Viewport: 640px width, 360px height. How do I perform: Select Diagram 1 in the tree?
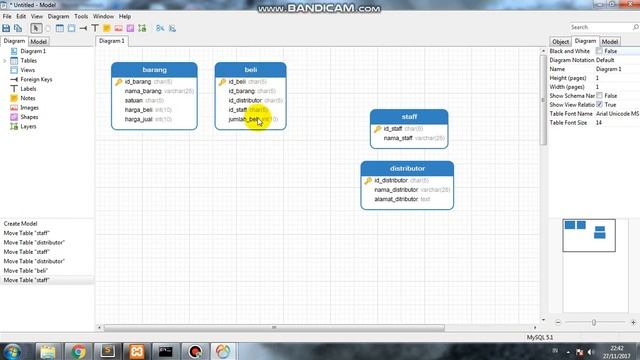(x=33, y=51)
